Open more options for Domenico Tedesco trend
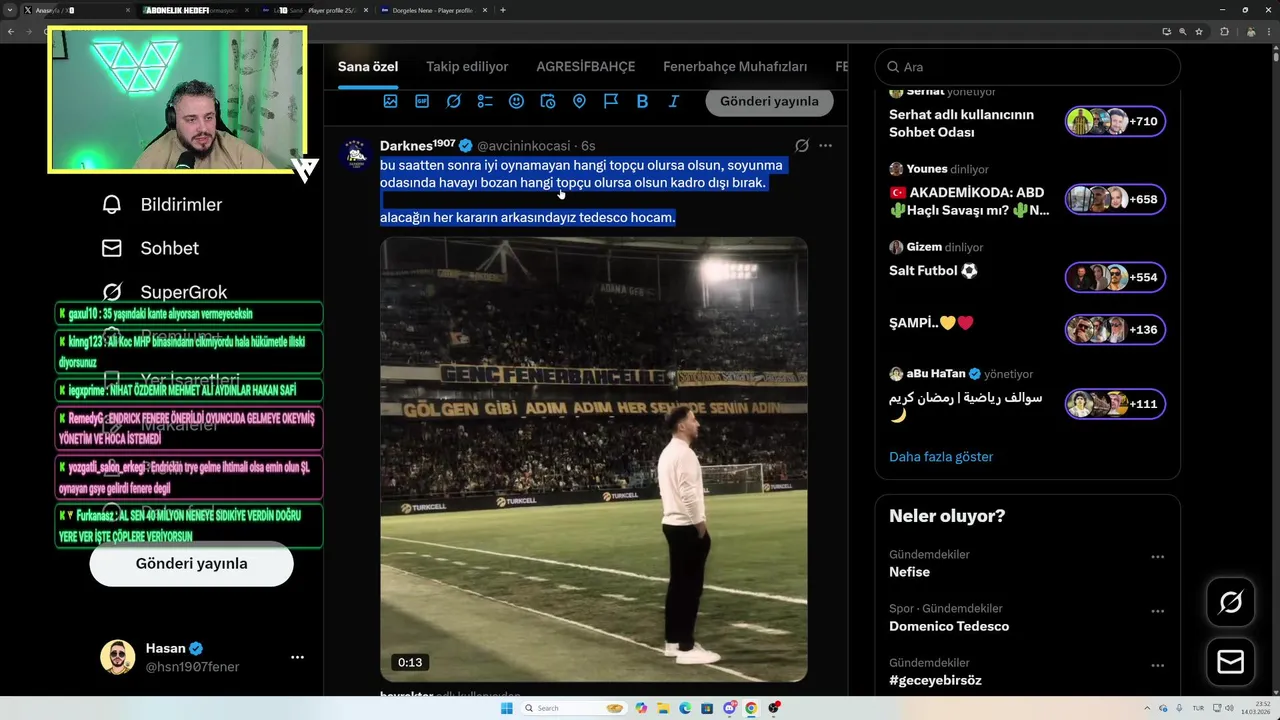The image size is (1280, 720). point(1157,611)
